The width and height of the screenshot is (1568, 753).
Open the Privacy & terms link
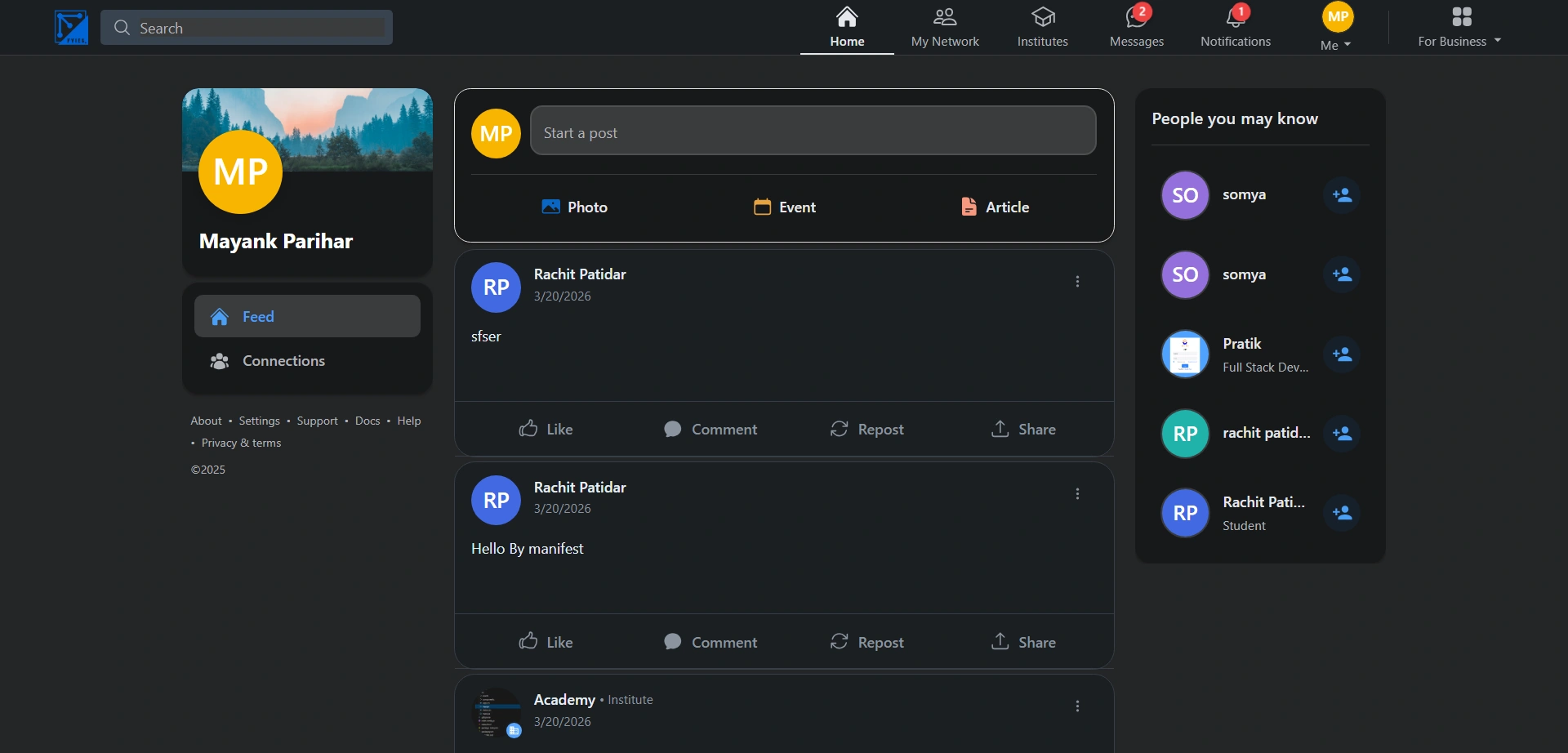pyautogui.click(x=241, y=443)
